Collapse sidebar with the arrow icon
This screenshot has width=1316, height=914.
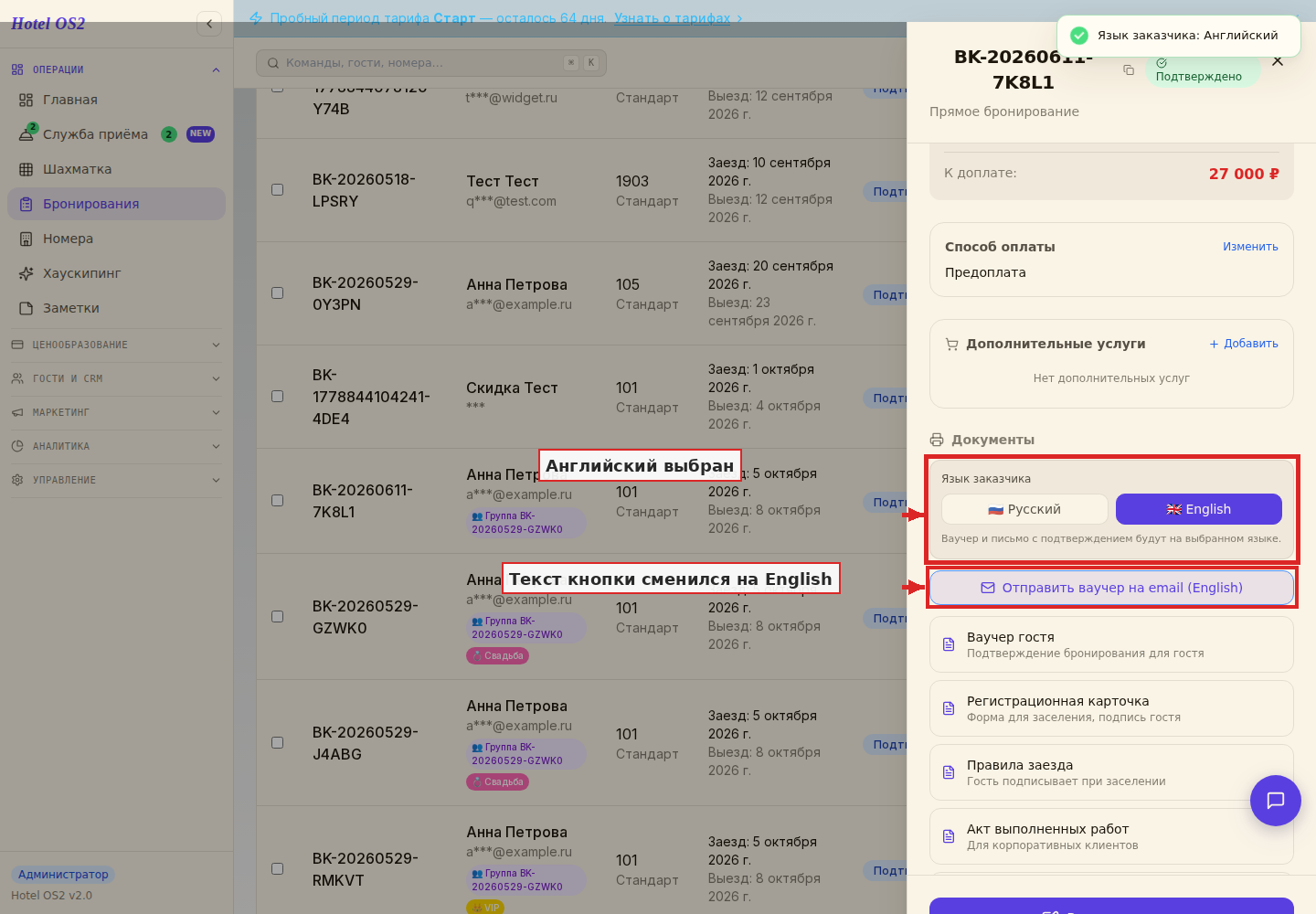209,24
